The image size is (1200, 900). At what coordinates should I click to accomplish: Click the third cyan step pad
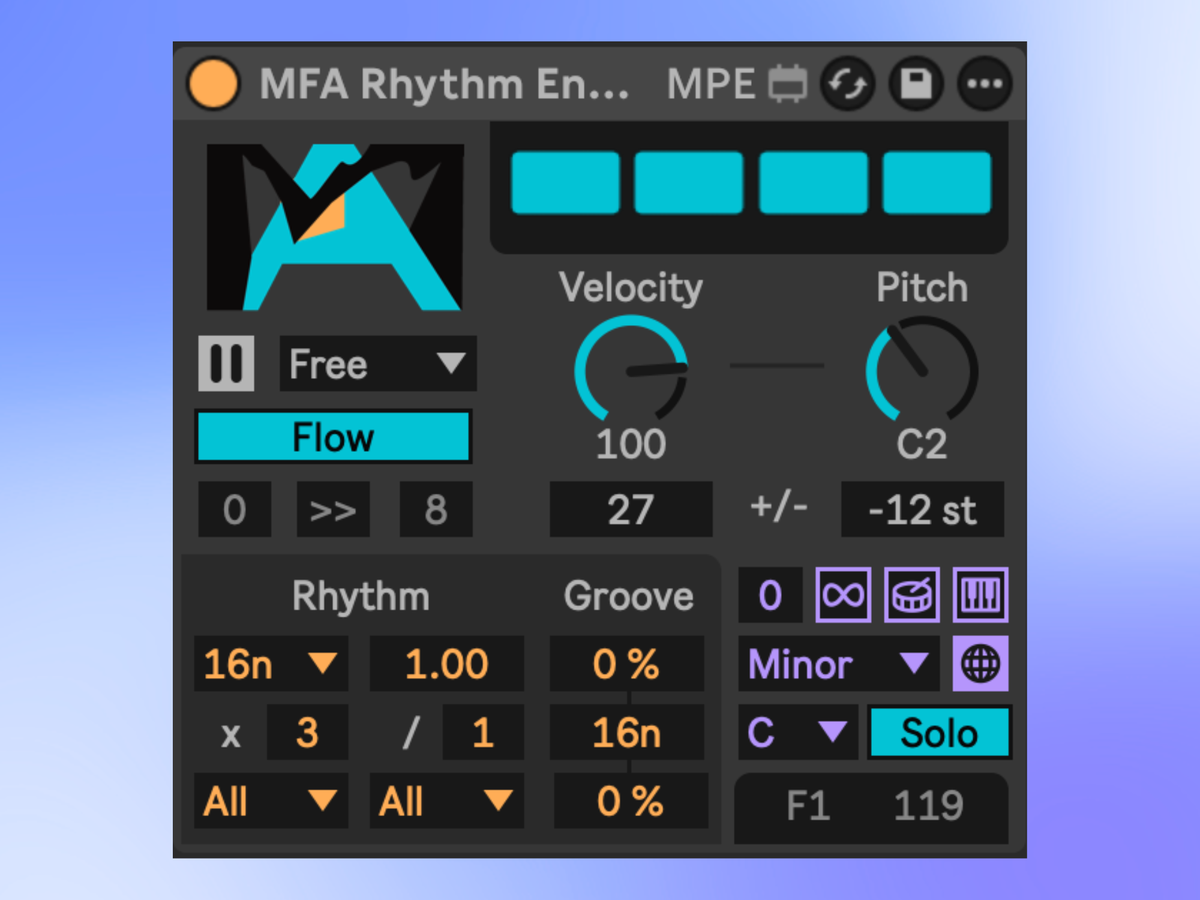tap(813, 183)
